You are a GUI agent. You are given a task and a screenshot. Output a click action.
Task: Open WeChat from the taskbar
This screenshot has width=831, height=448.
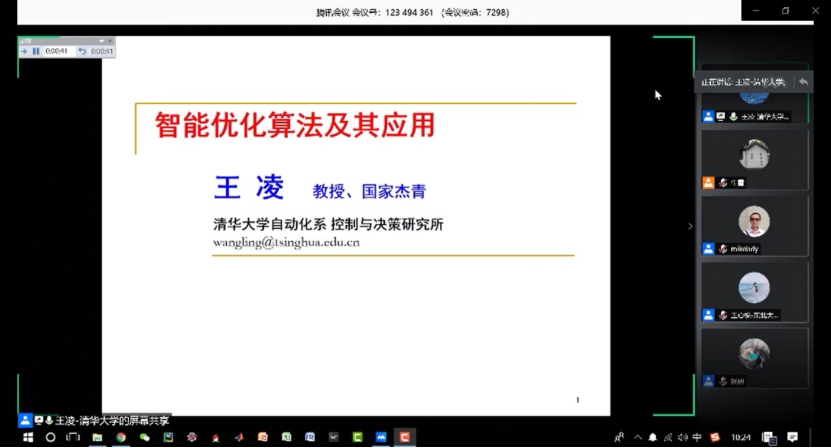145,437
